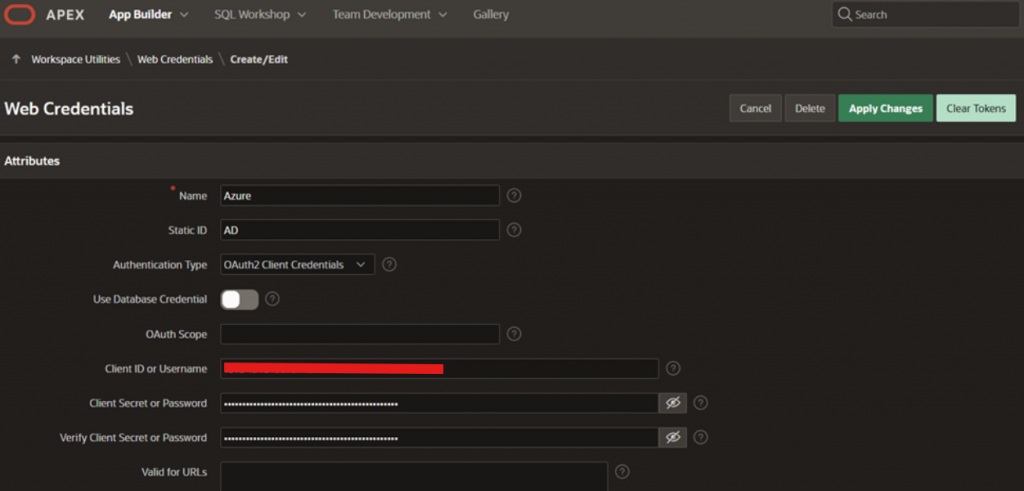Open help for Client Secret or Password
The height and width of the screenshot is (491, 1024).
[700, 403]
